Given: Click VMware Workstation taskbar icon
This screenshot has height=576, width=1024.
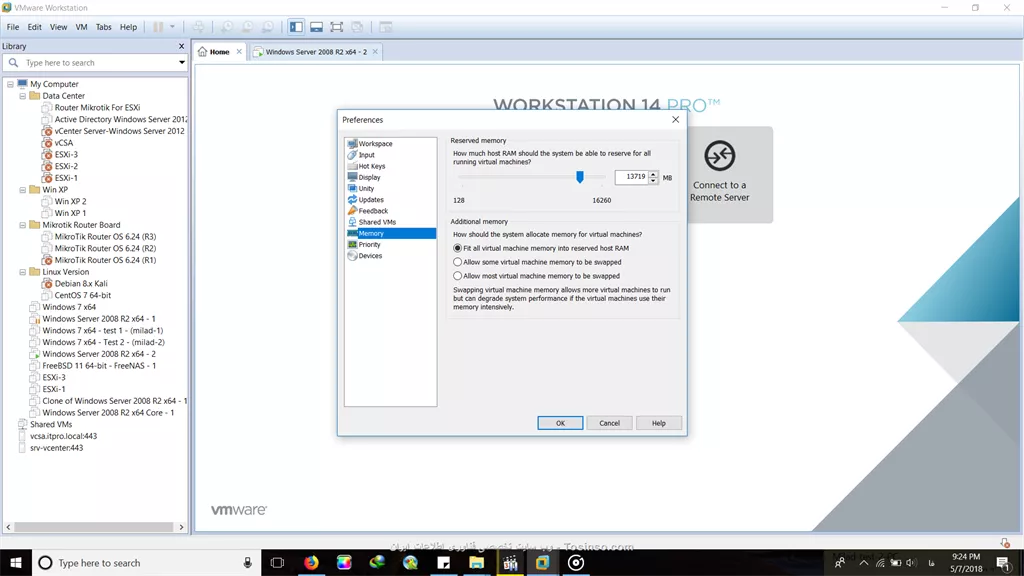Looking at the screenshot, I should (543, 562).
